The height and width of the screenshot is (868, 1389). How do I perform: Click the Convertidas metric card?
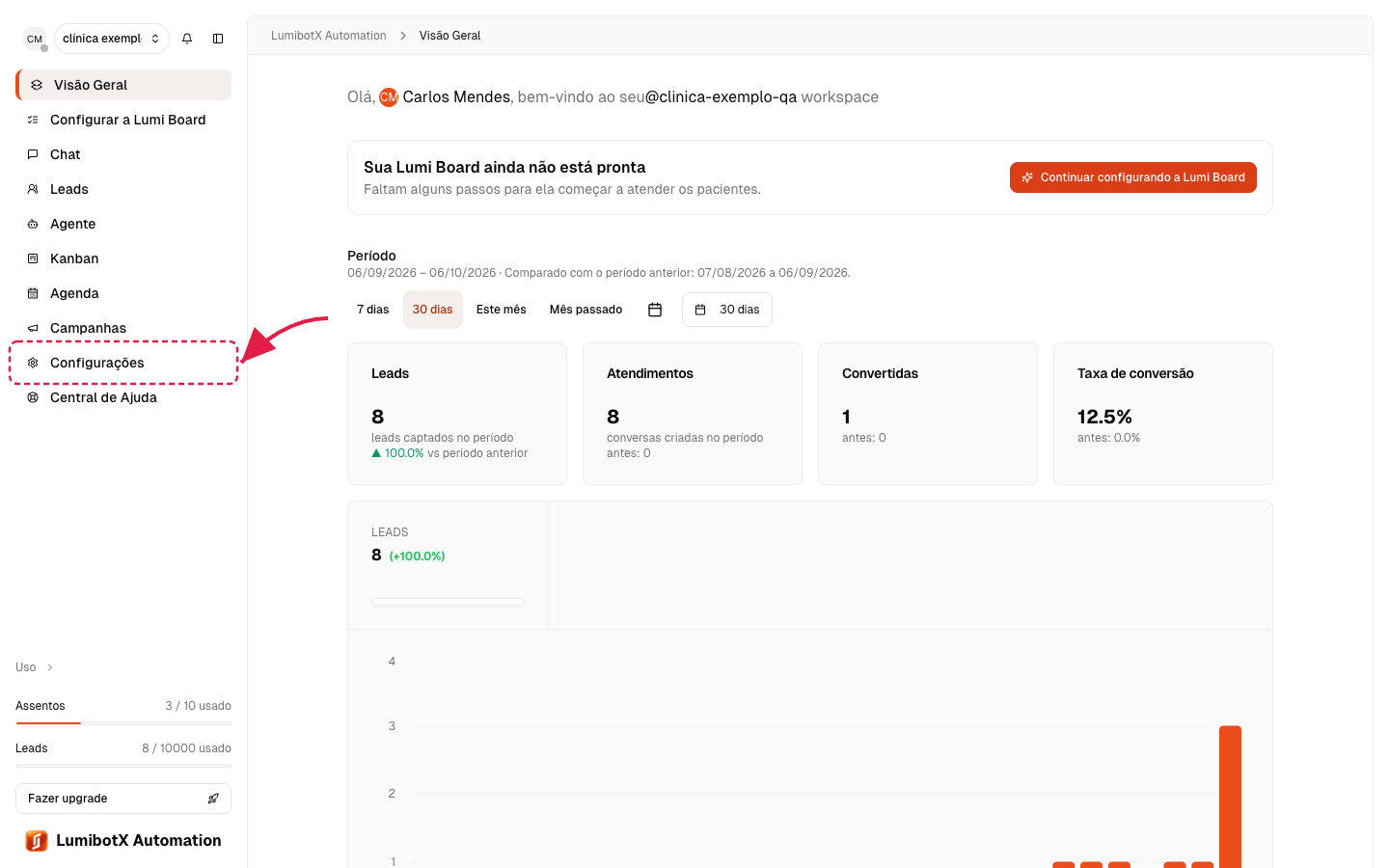coord(928,414)
